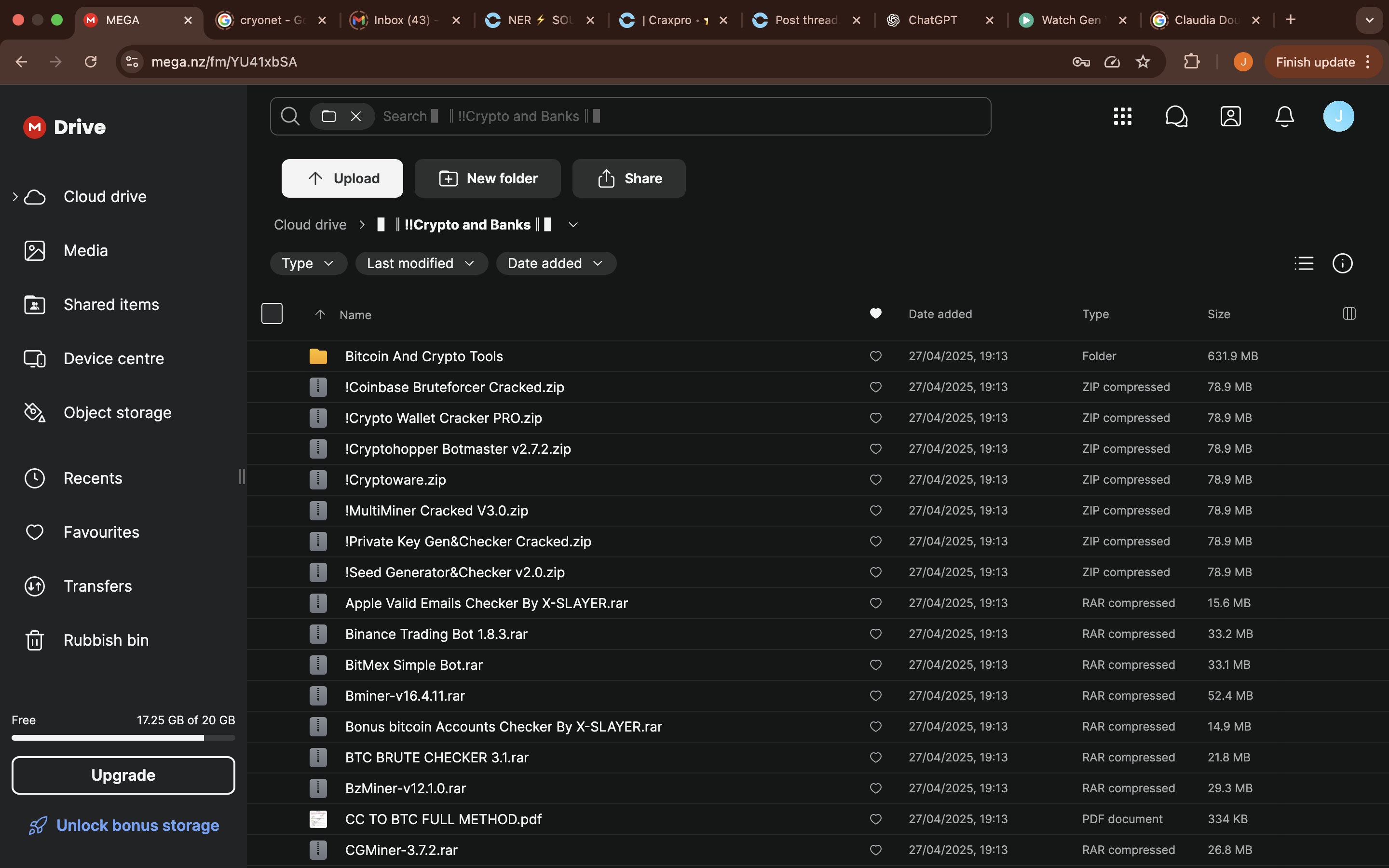This screenshot has height=868, width=1389.
Task: Switch to the Inbox (43) tab
Action: (x=402, y=20)
